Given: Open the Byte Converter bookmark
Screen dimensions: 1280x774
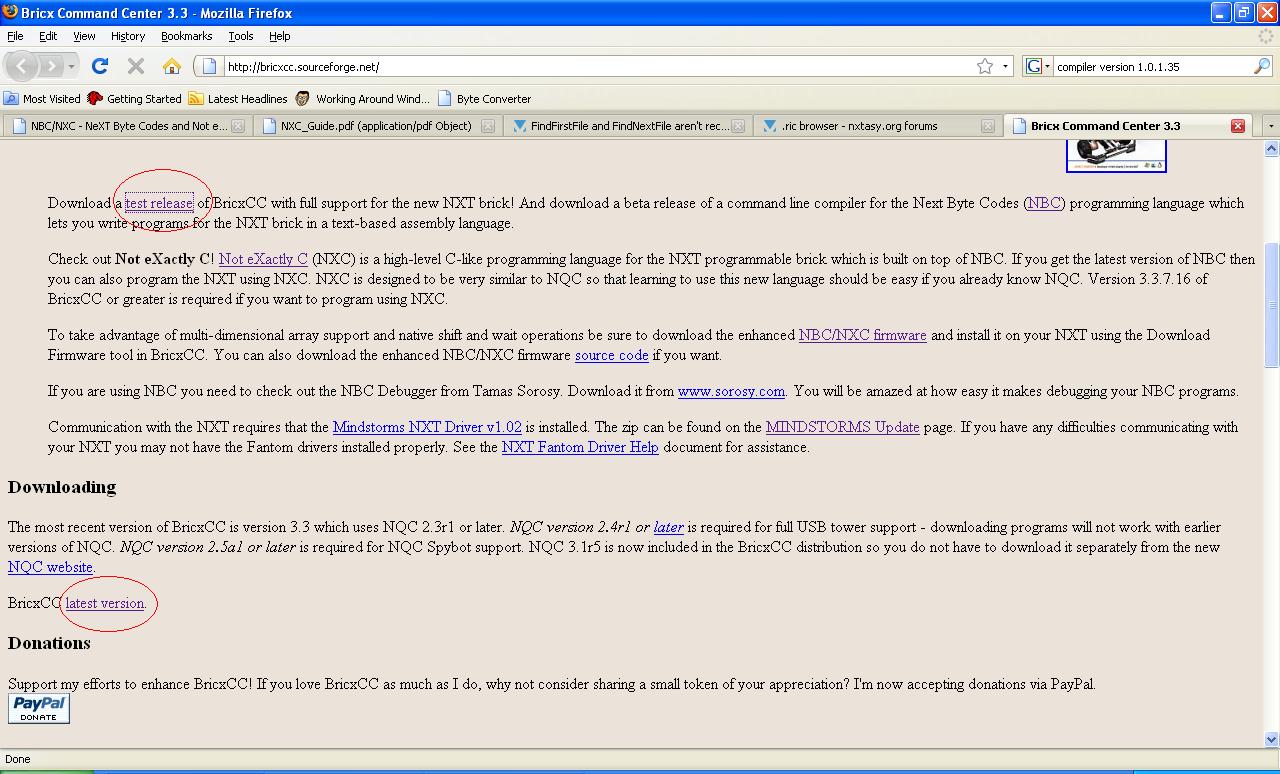Looking at the screenshot, I should coord(485,98).
